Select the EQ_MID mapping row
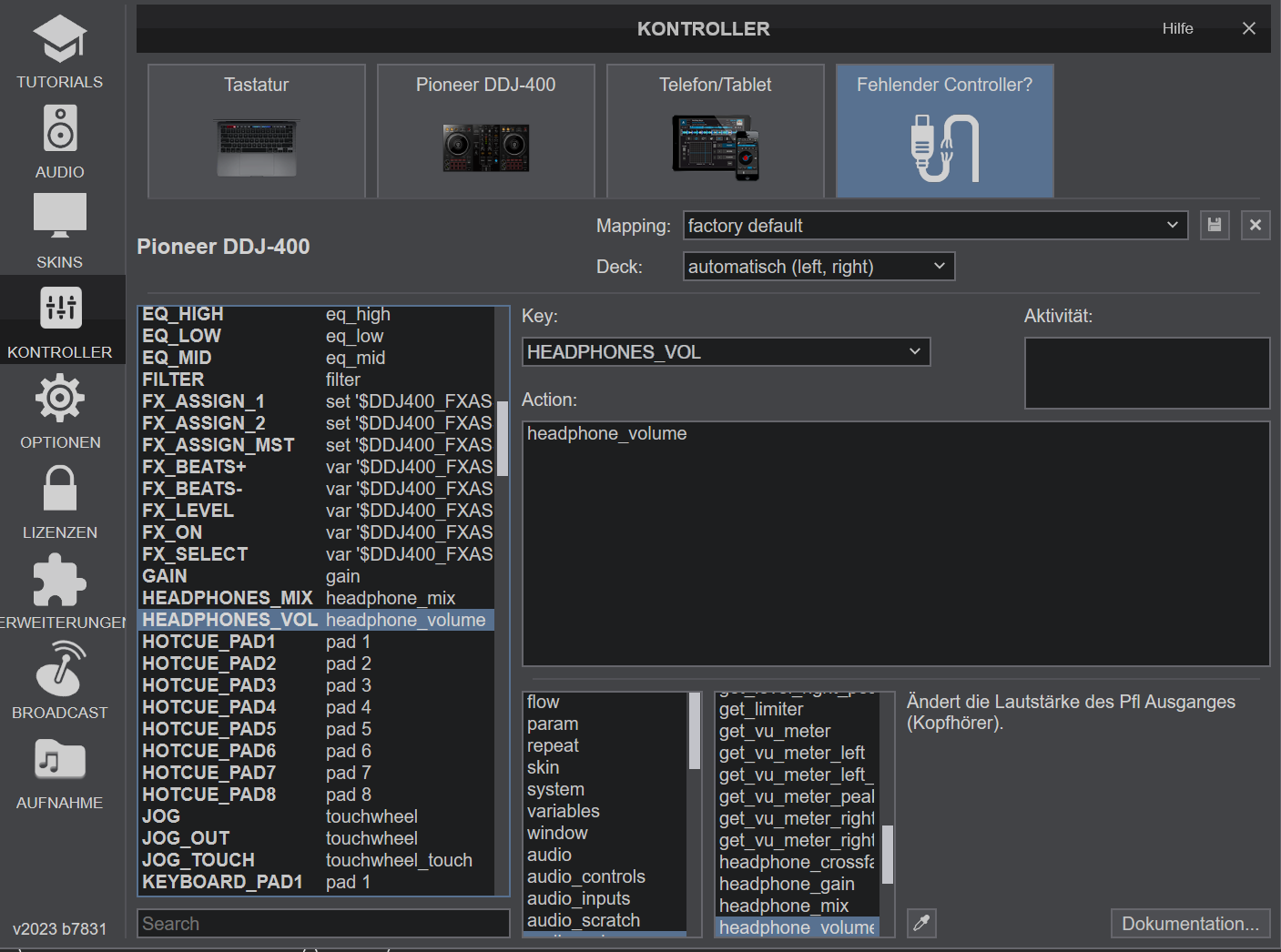Viewport: 1281px width, 952px height. click(x=317, y=358)
